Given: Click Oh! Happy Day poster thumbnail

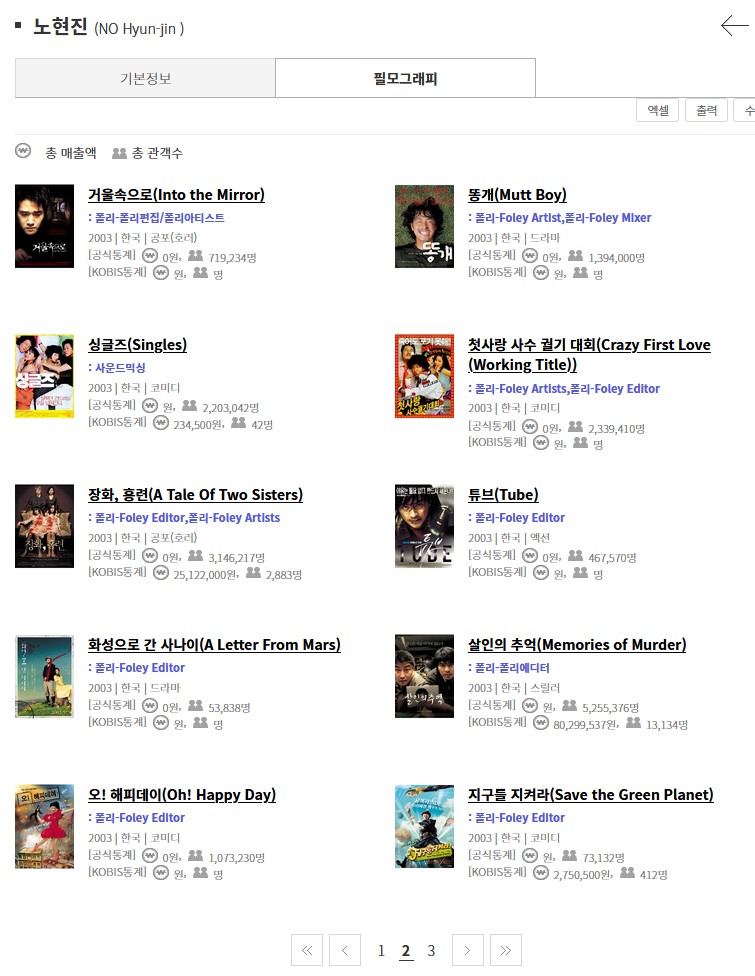Looking at the screenshot, I should point(44,826).
